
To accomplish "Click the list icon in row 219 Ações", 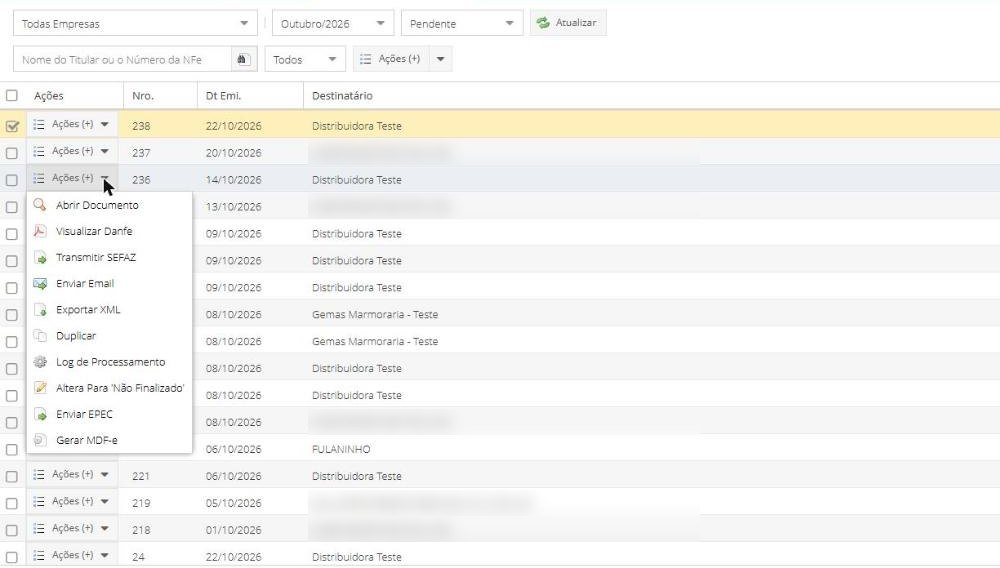I will click(39, 501).
